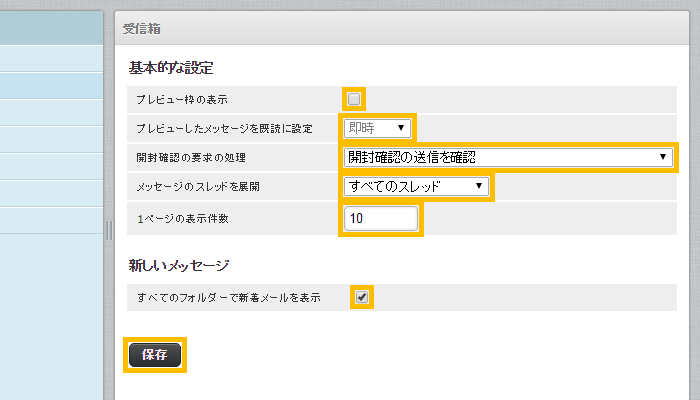Enable the プレビュー枠の表示 checkbox
700x400 pixels.
(354, 99)
